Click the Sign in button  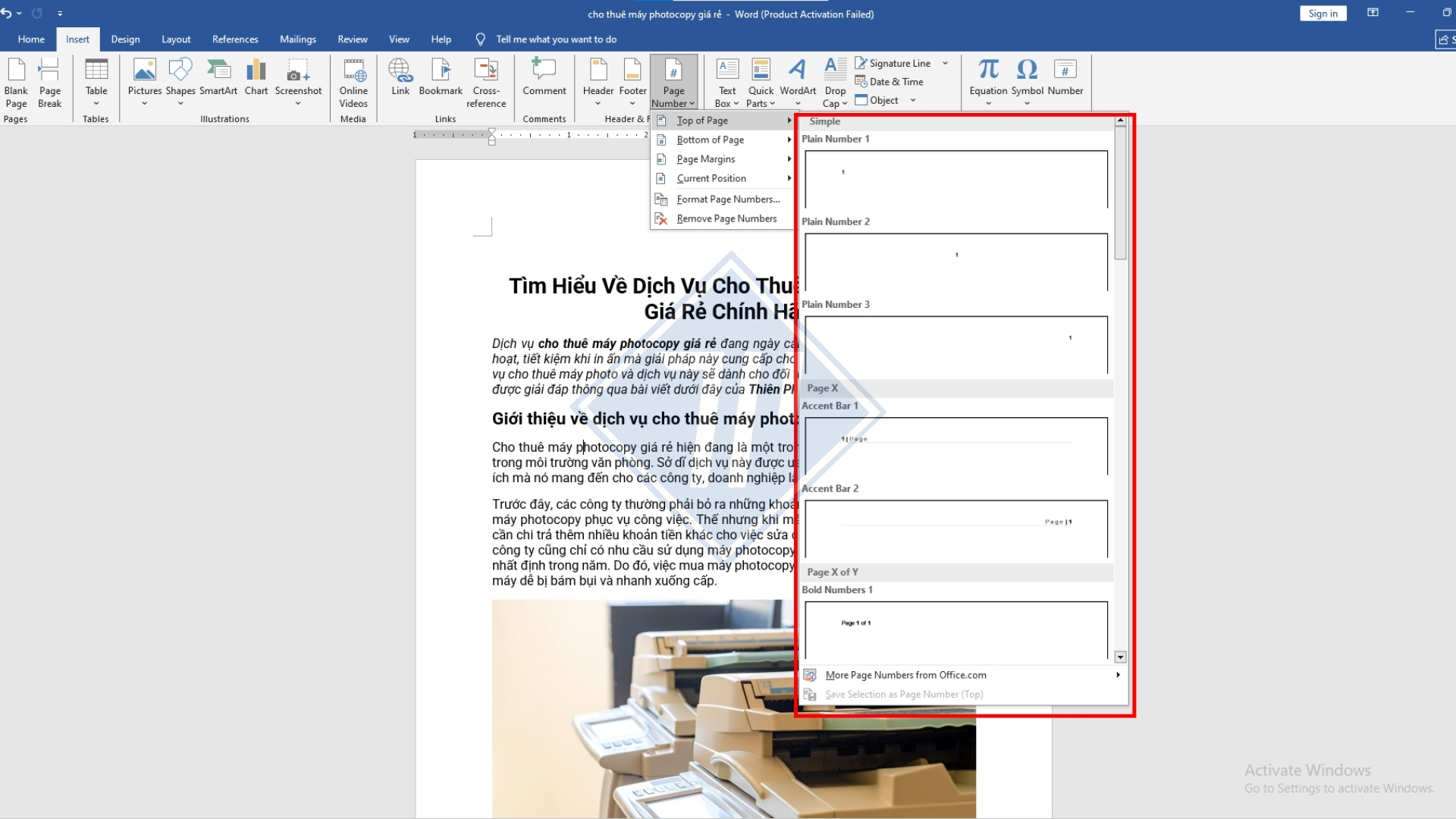[x=1323, y=13]
